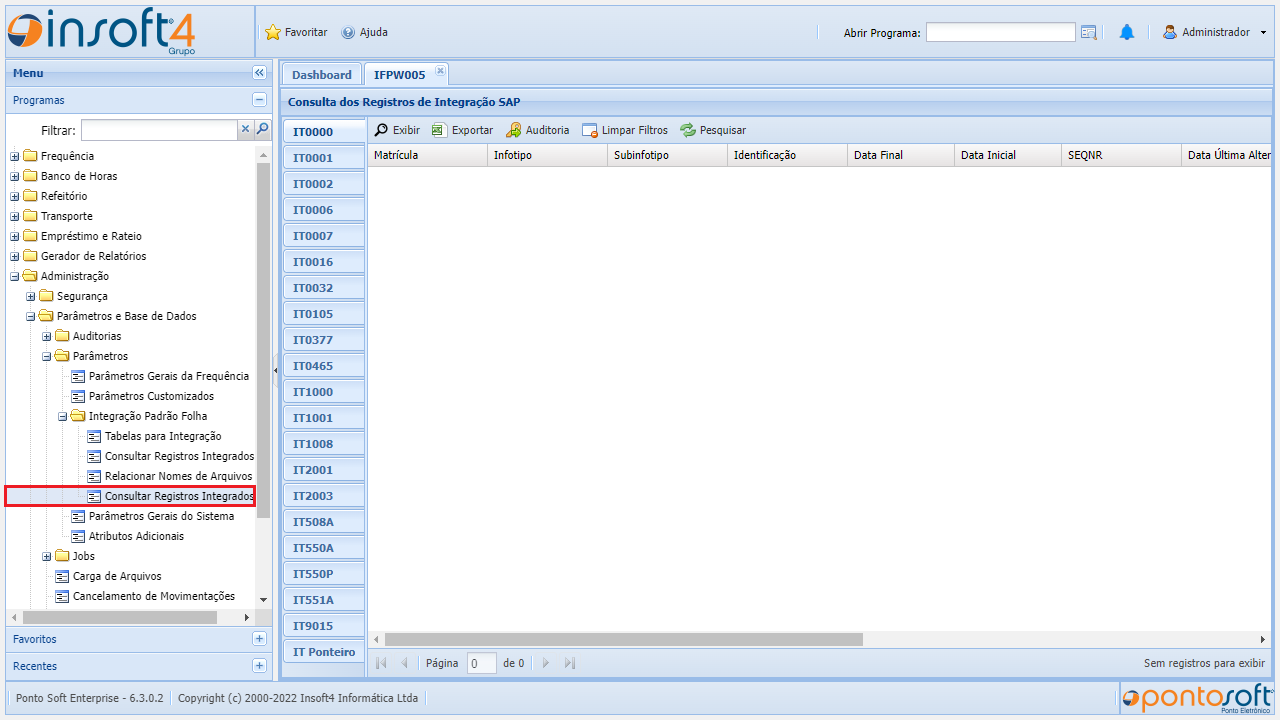Click the Favoritar star icon
Image resolution: width=1280 pixels, height=720 pixels.
[272, 32]
